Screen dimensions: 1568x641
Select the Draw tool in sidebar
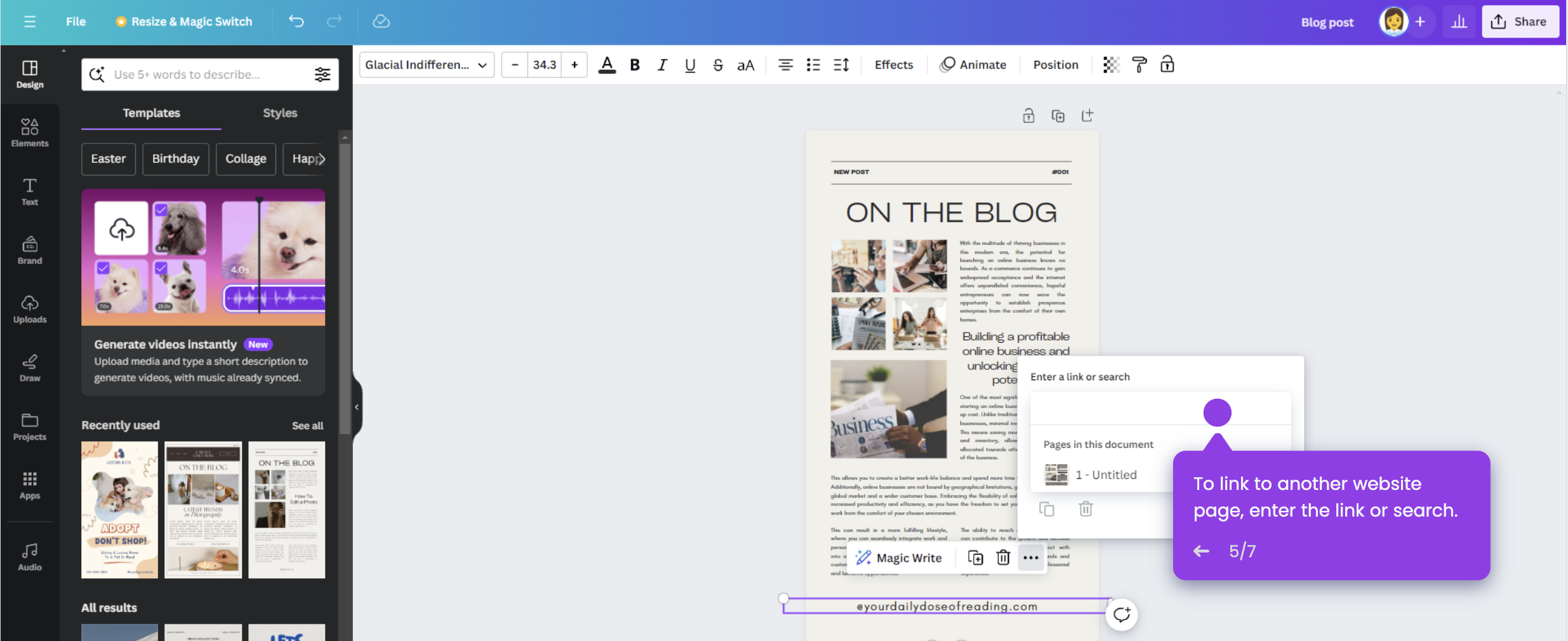[29, 367]
